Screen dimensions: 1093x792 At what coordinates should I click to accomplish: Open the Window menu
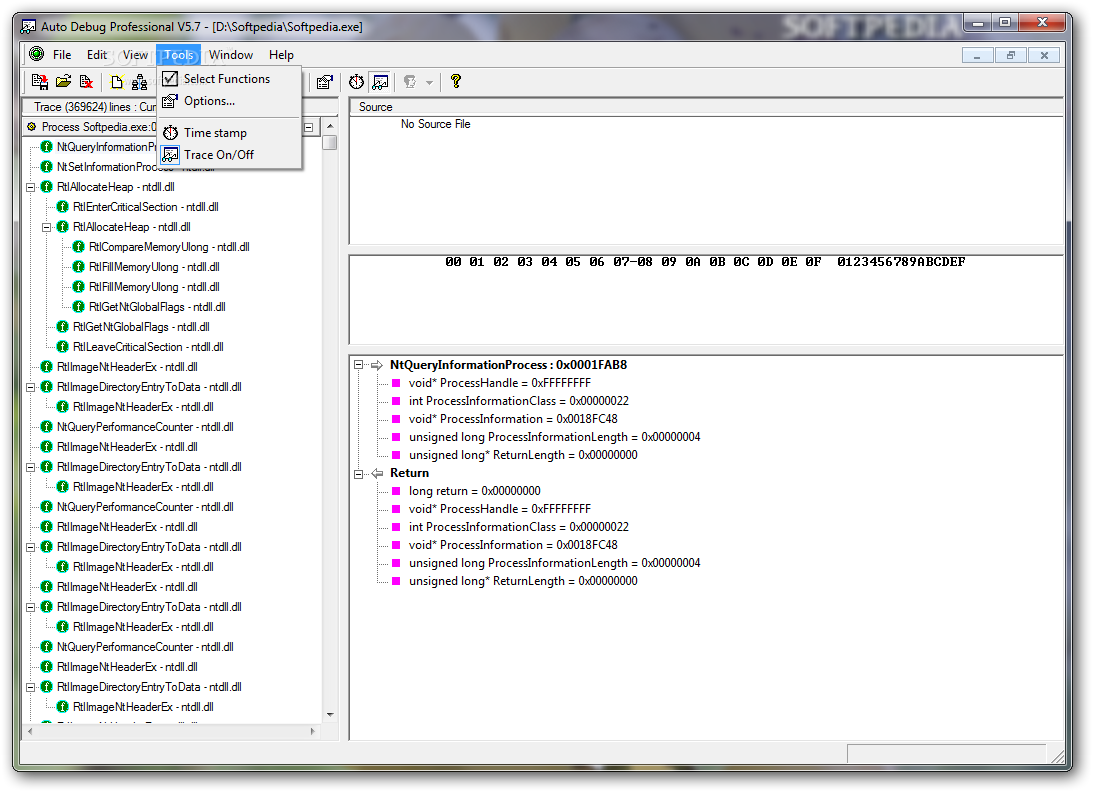[231, 54]
